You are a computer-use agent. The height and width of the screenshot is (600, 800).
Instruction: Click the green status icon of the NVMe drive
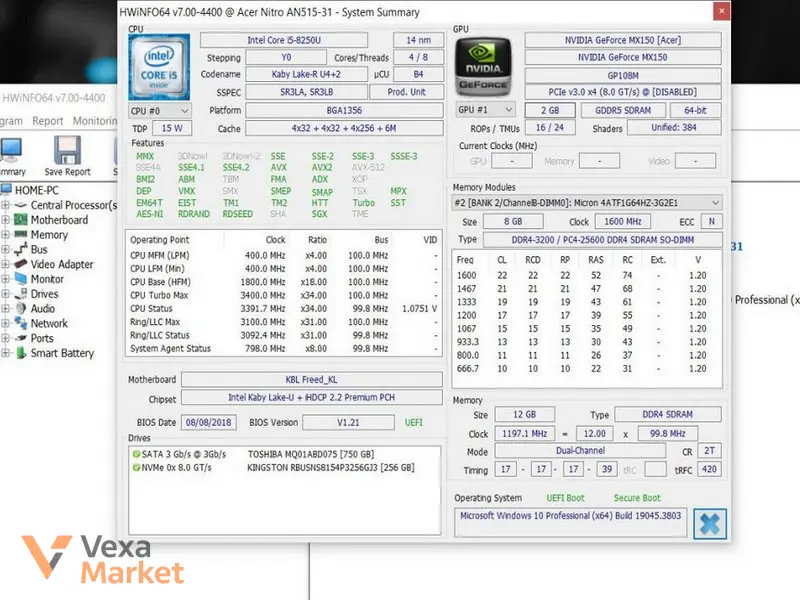[136, 467]
